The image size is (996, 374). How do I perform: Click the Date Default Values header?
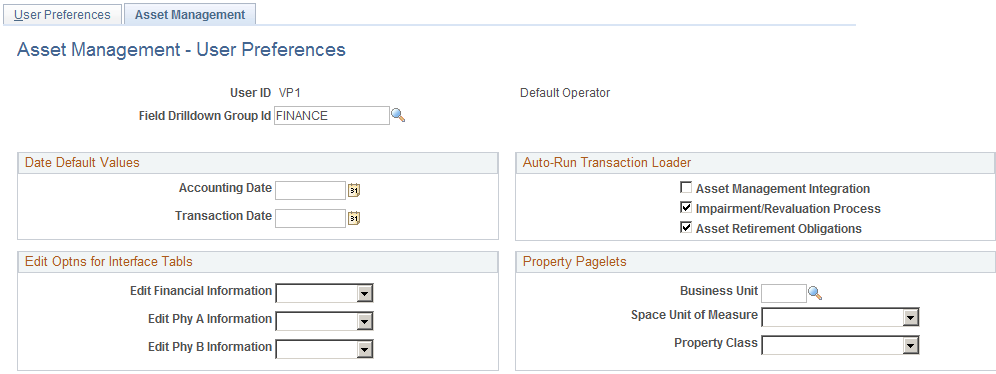(82, 163)
